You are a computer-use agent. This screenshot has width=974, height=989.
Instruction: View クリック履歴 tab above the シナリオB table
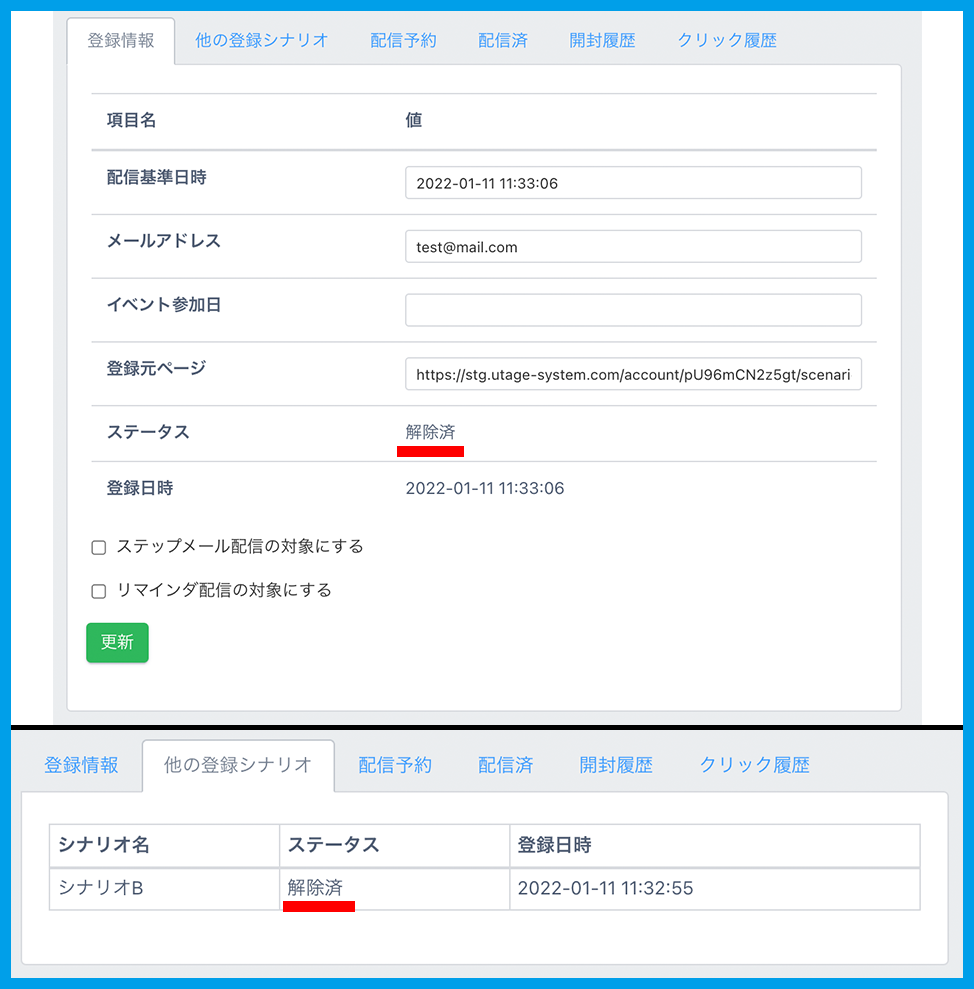coord(754,765)
